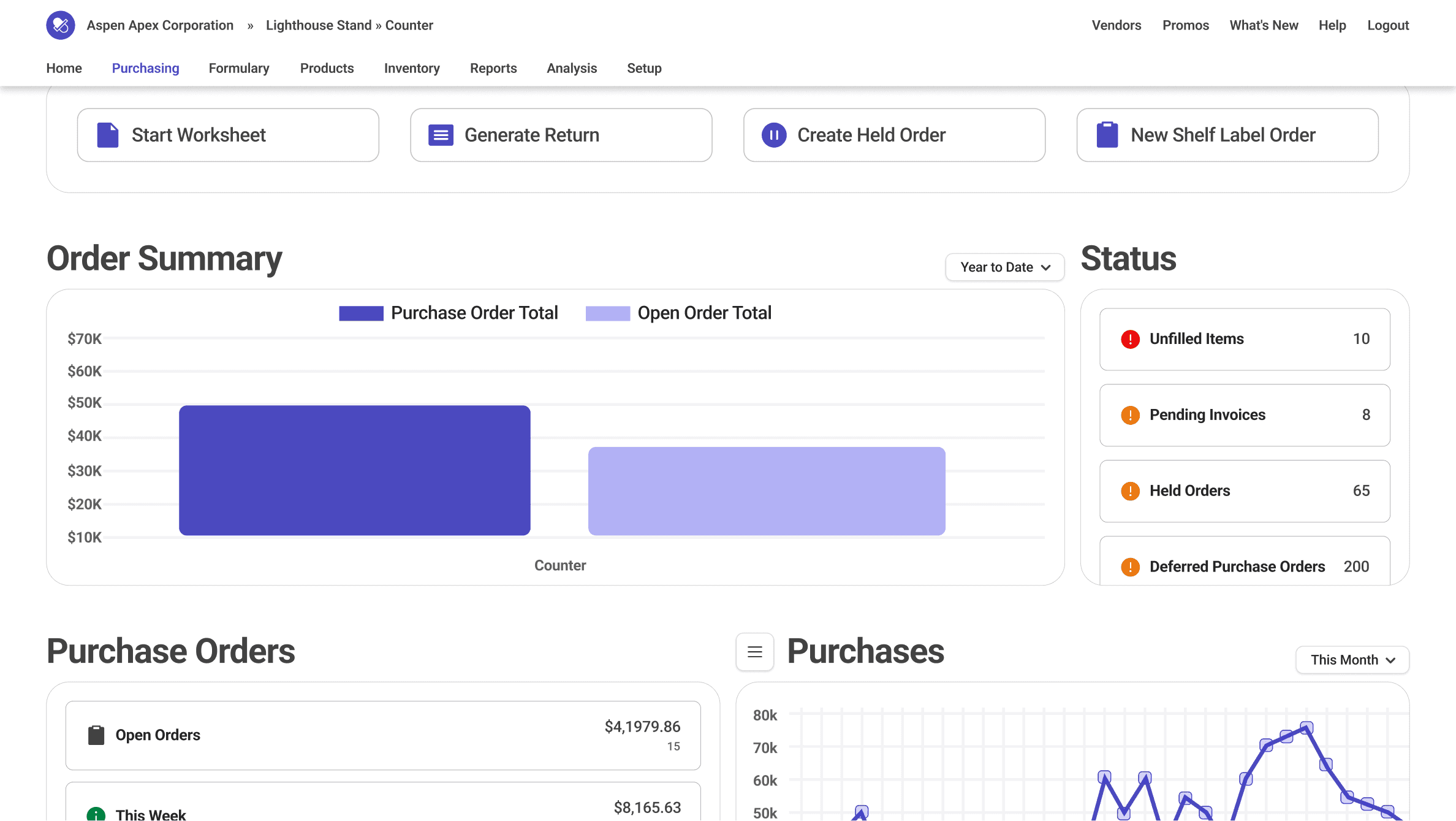1456x821 pixels.
Task: Click the Aspen Apex pill logo icon
Action: (x=60, y=25)
